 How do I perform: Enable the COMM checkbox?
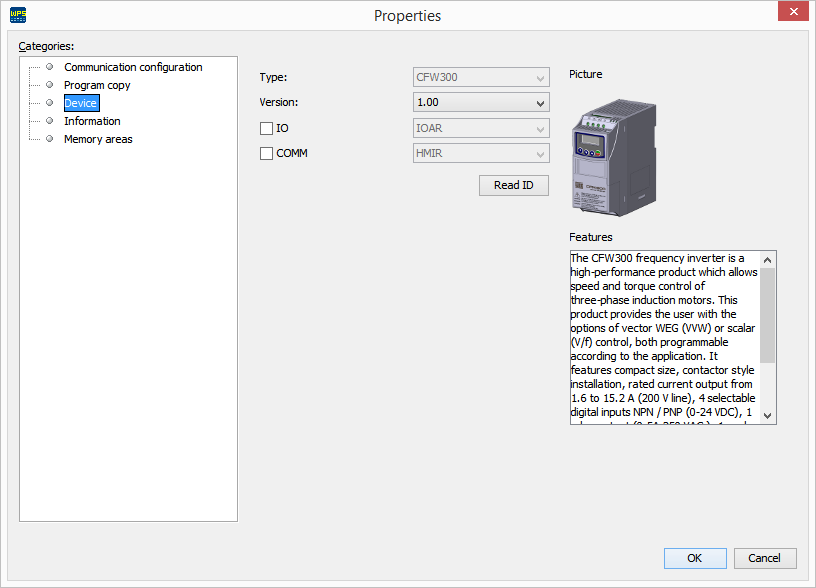pyautogui.click(x=265, y=152)
